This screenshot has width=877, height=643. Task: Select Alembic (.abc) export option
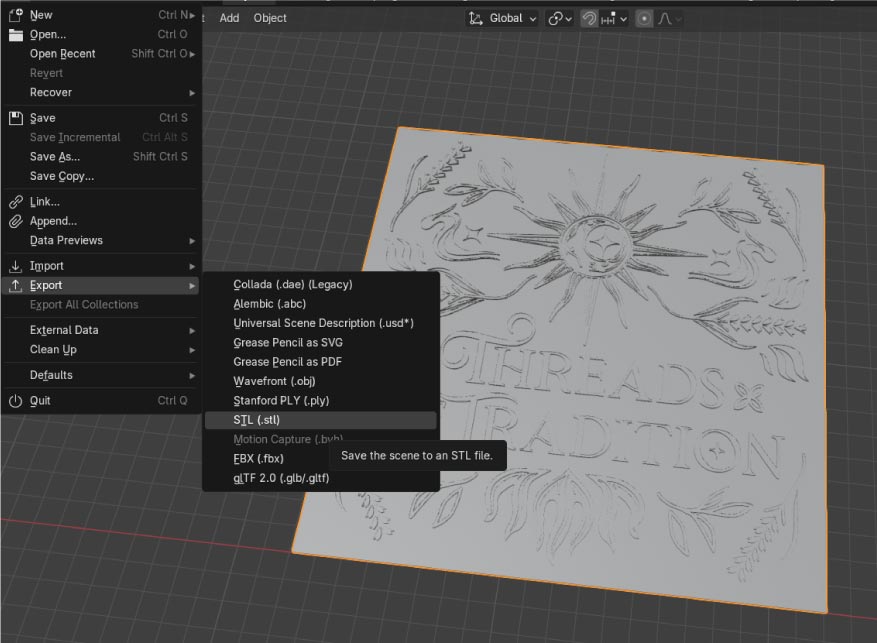pos(320,304)
